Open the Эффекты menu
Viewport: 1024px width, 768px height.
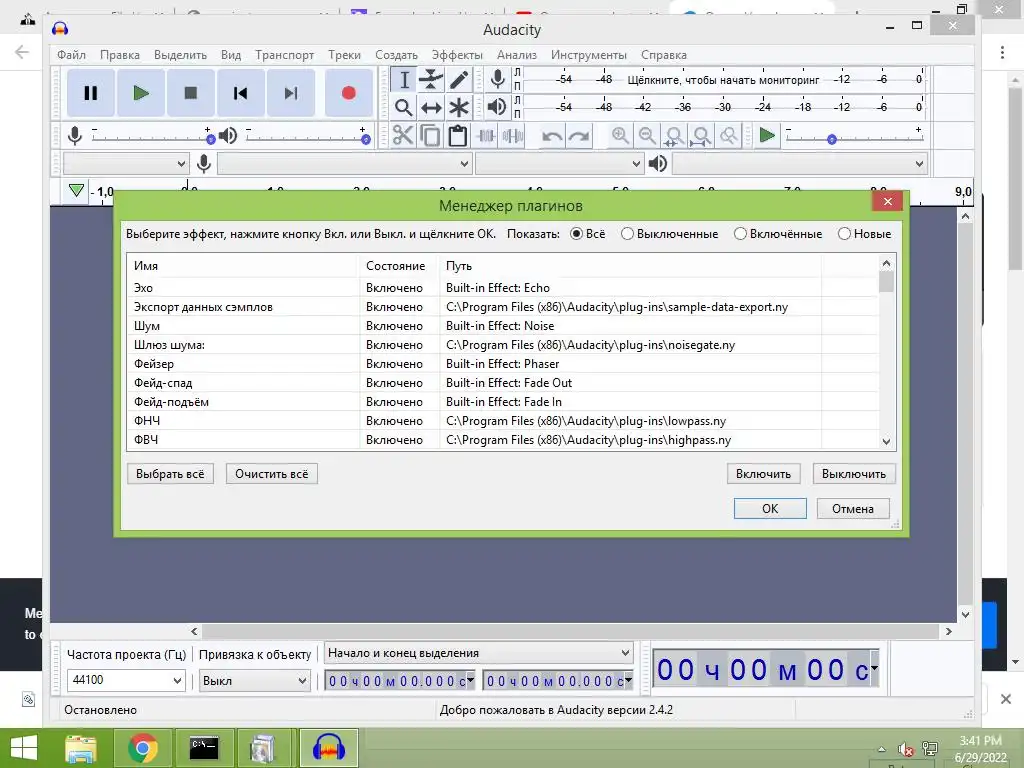tap(457, 55)
